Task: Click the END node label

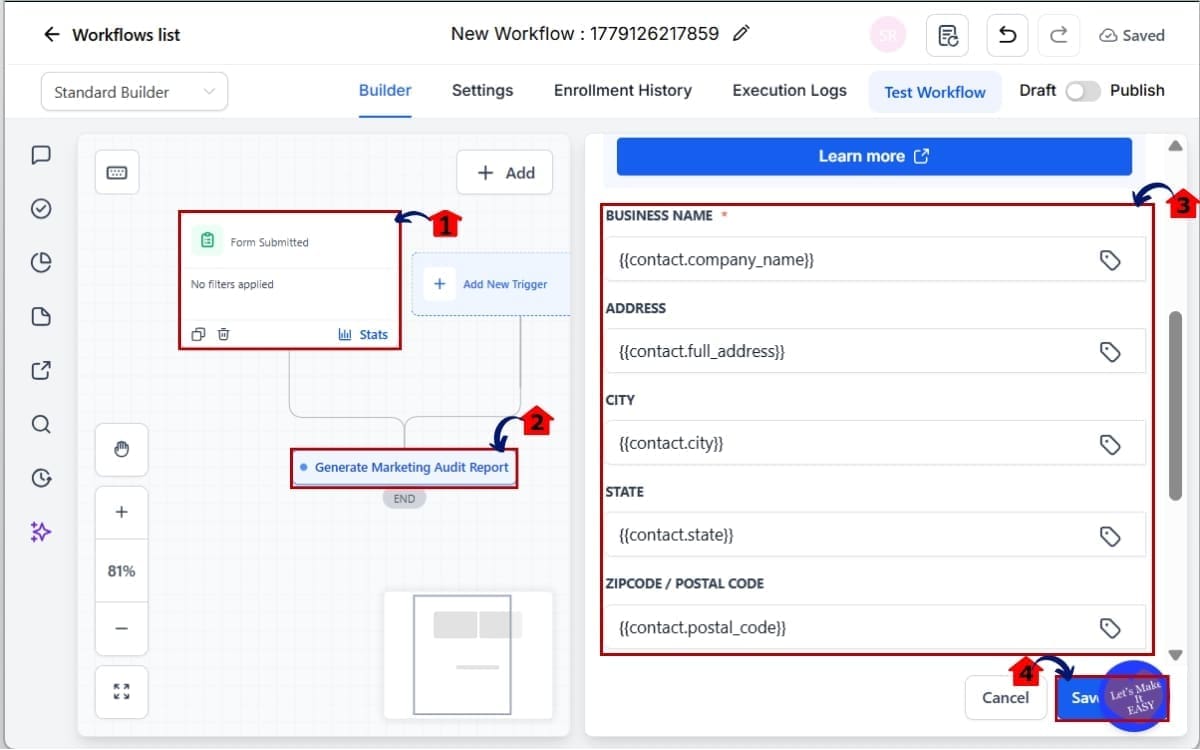Action: coord(404,499)
